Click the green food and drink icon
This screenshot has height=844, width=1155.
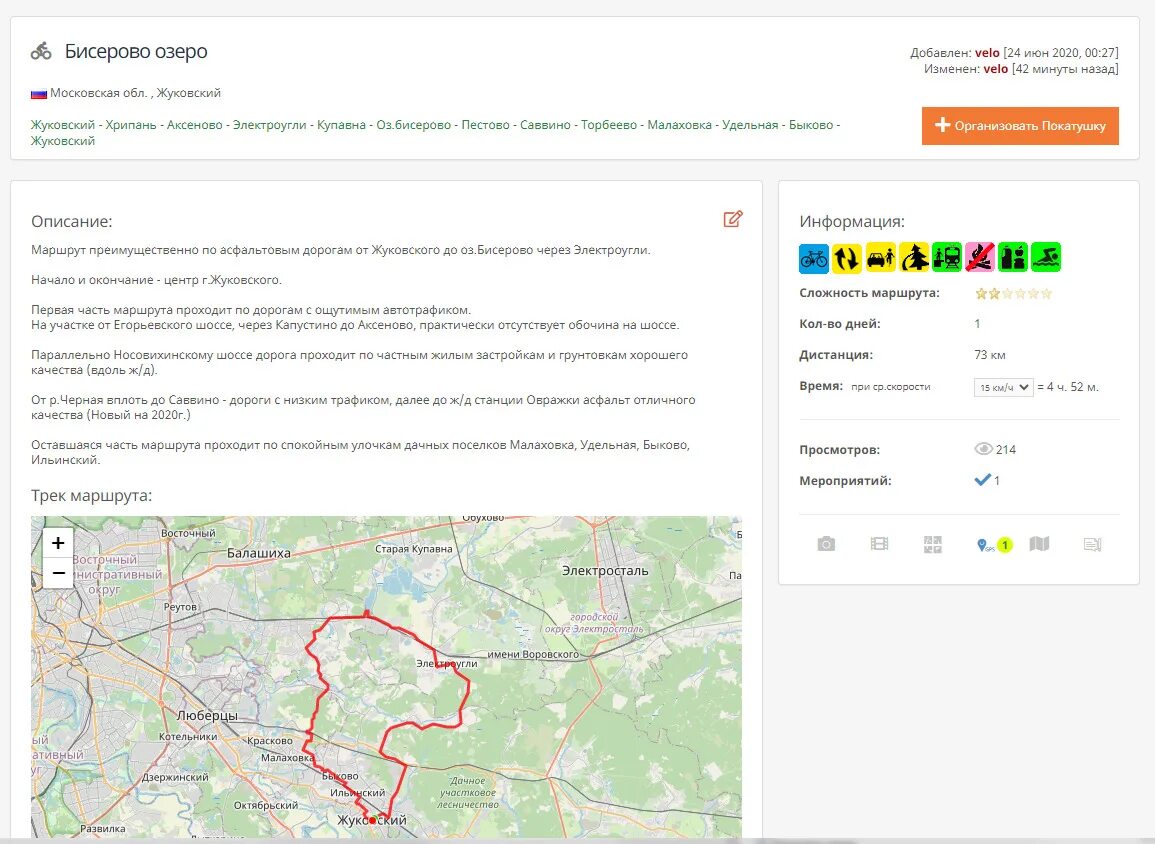pyautogui.click(x=1013, y=258)
